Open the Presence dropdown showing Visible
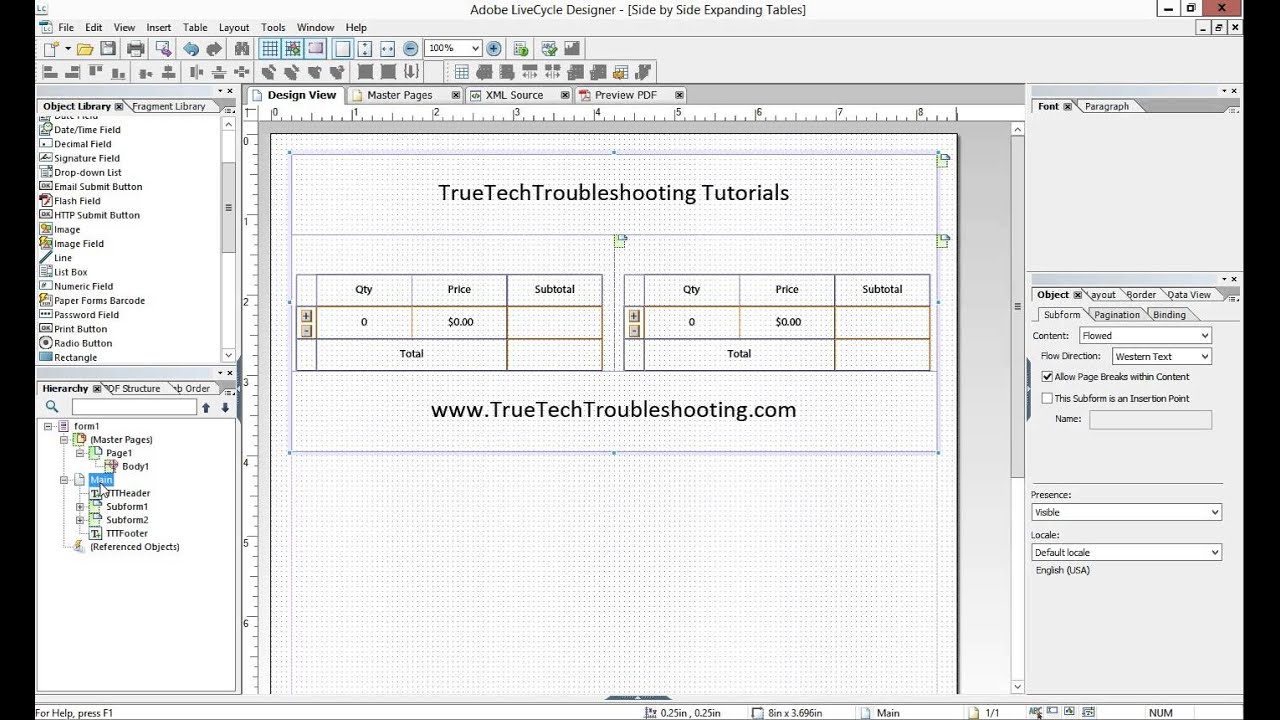The width and height of the screenshot is (1280, 720). point(1127,512)
